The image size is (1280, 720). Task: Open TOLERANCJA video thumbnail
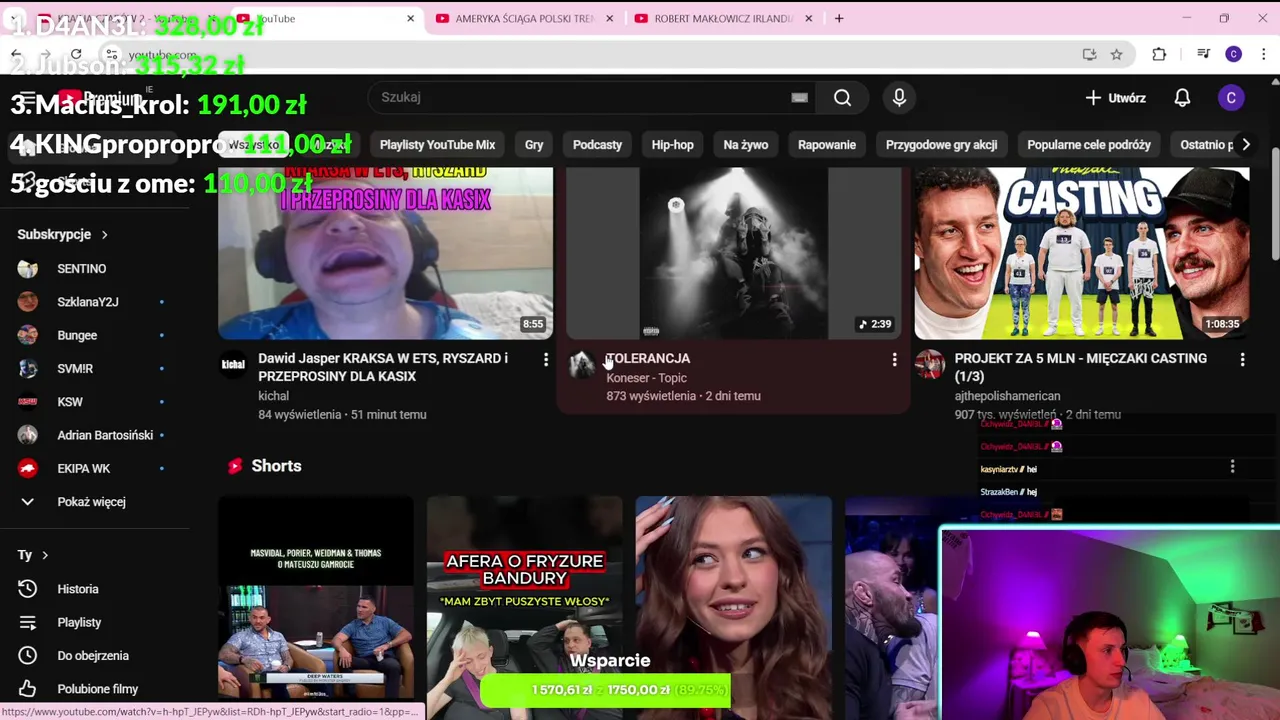(733, 254)
